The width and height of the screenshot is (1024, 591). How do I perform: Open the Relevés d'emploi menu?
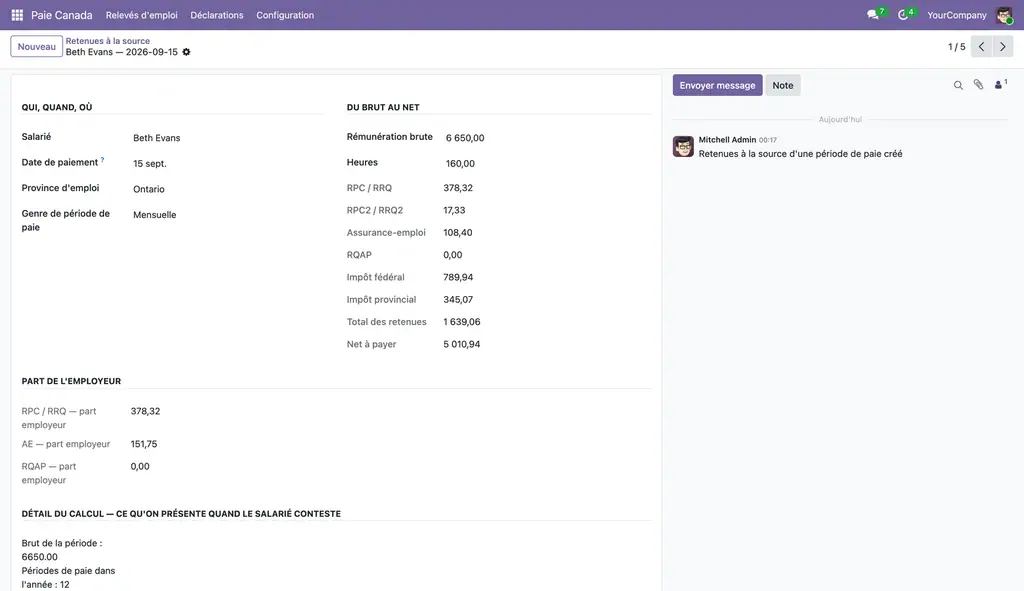click(142, 15)
